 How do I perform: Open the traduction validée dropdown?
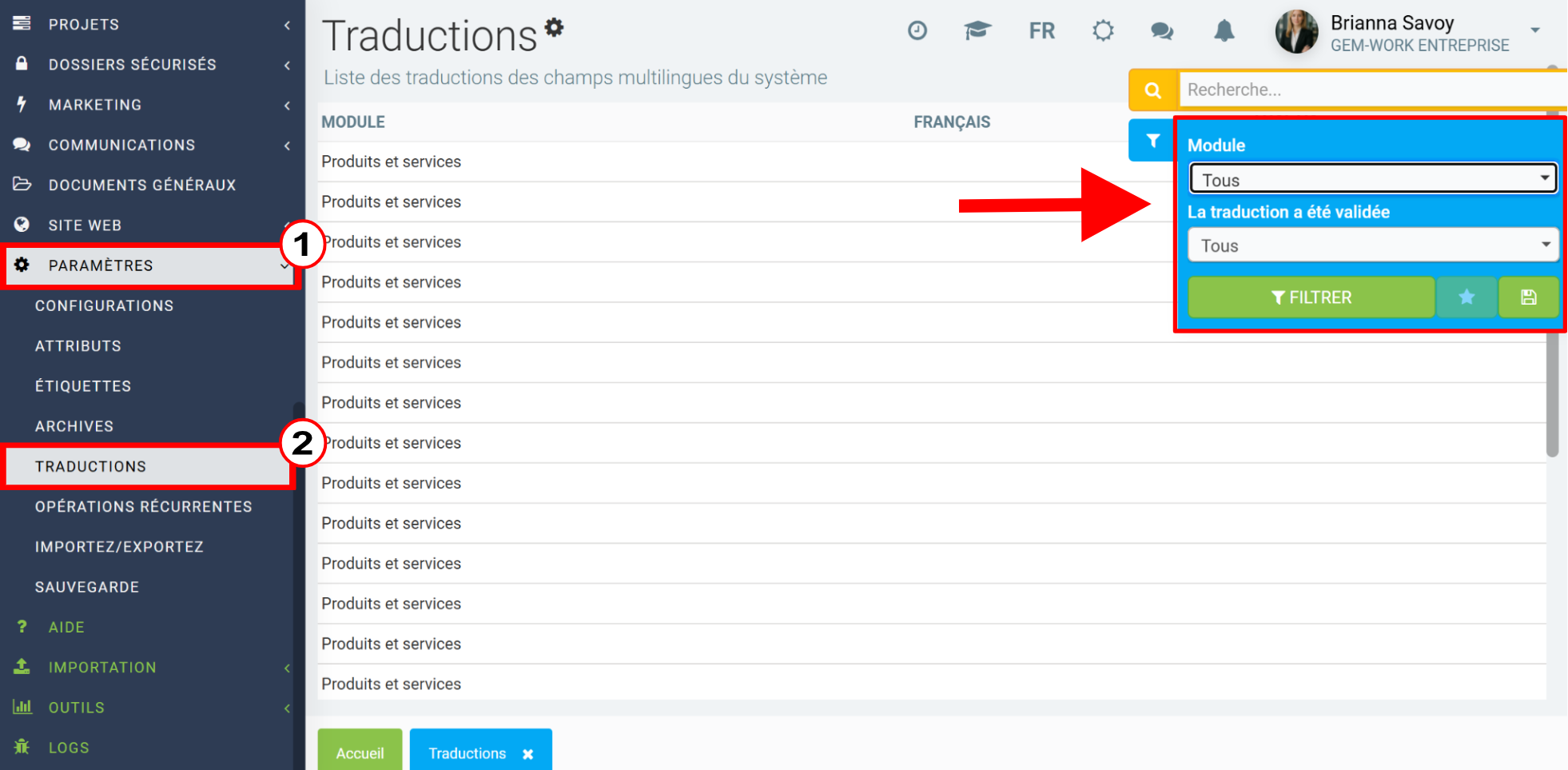(1374, 245)
